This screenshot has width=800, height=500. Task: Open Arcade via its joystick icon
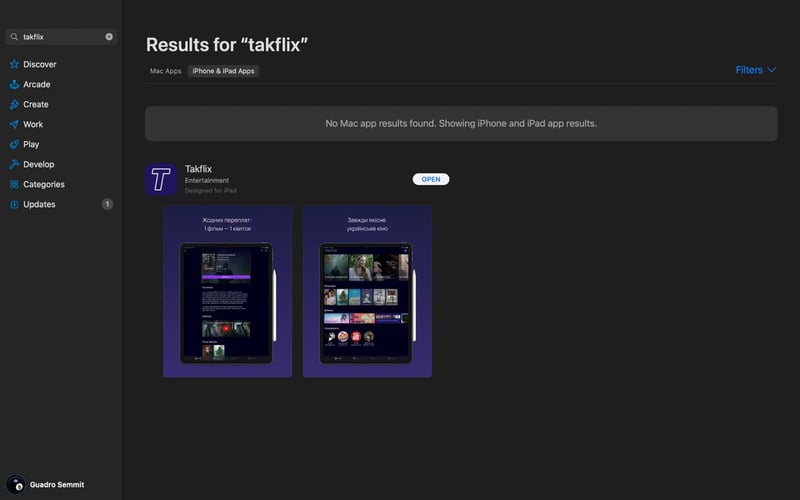(x=14, y=84)
